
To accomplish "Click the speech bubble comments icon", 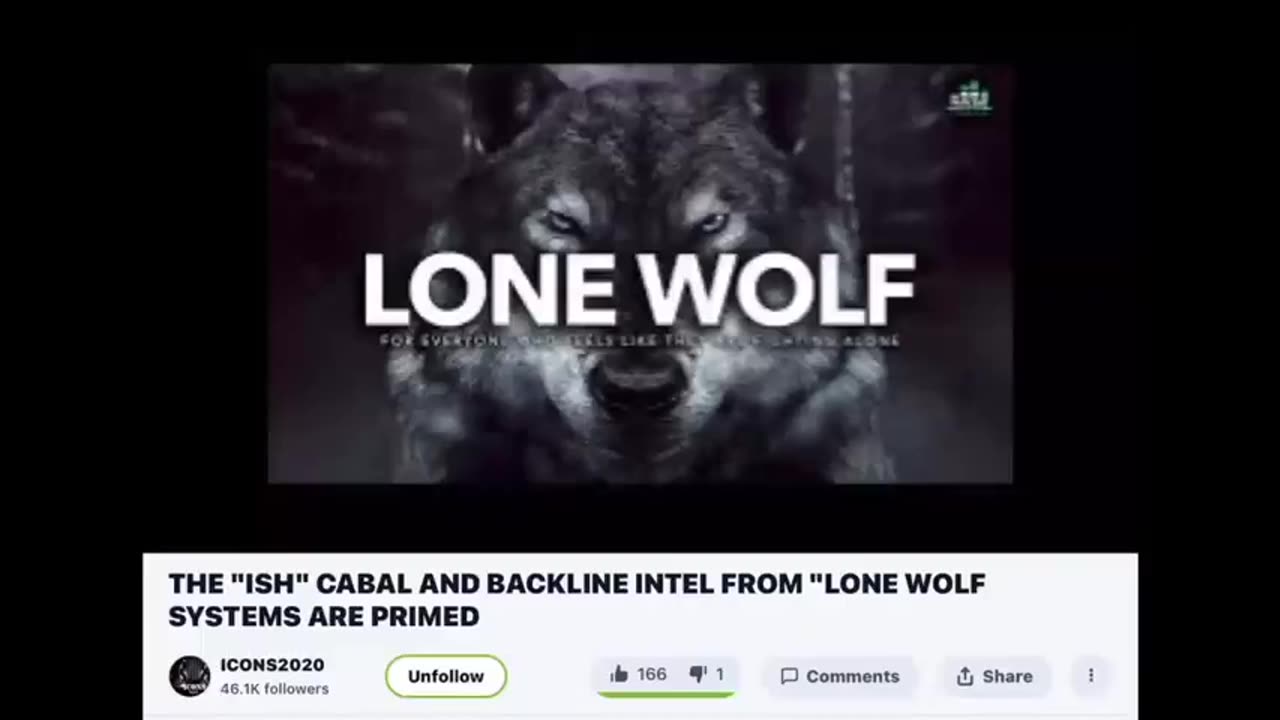I will pyautogui.click(x=789, y=677).
